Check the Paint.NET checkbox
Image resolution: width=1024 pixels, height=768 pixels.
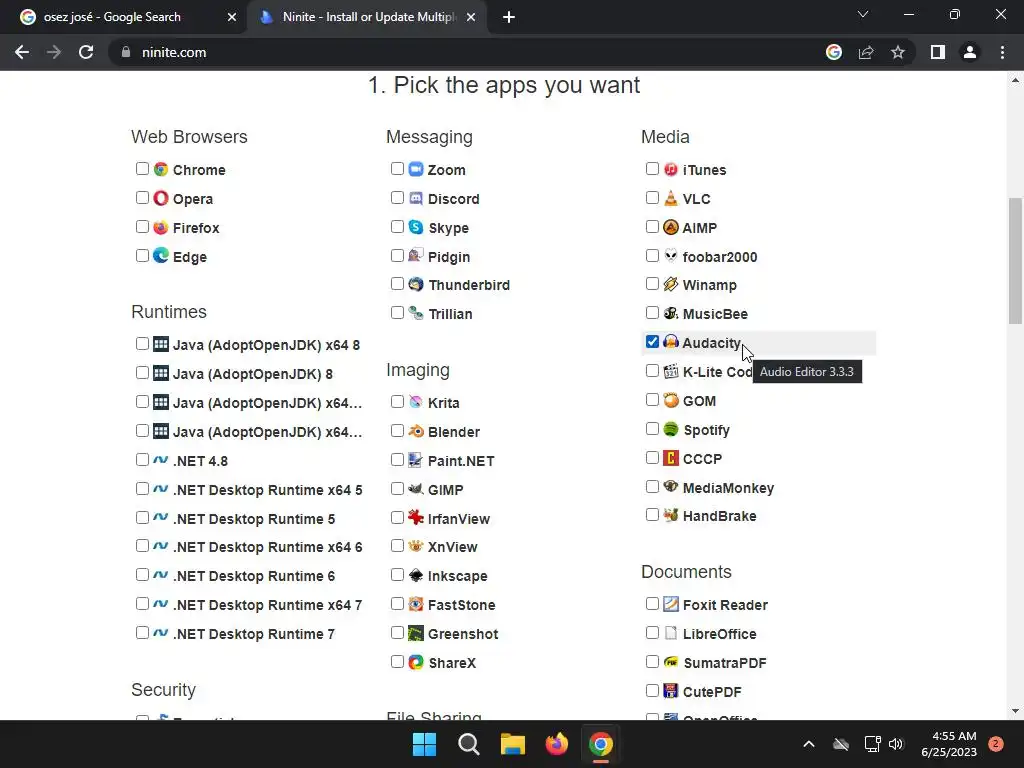pos(397,460)
